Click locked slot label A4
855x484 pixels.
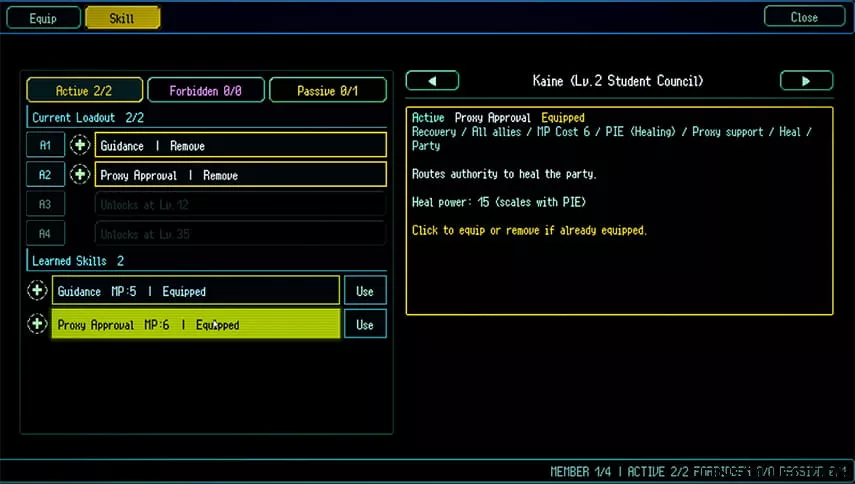coord(45,234)
